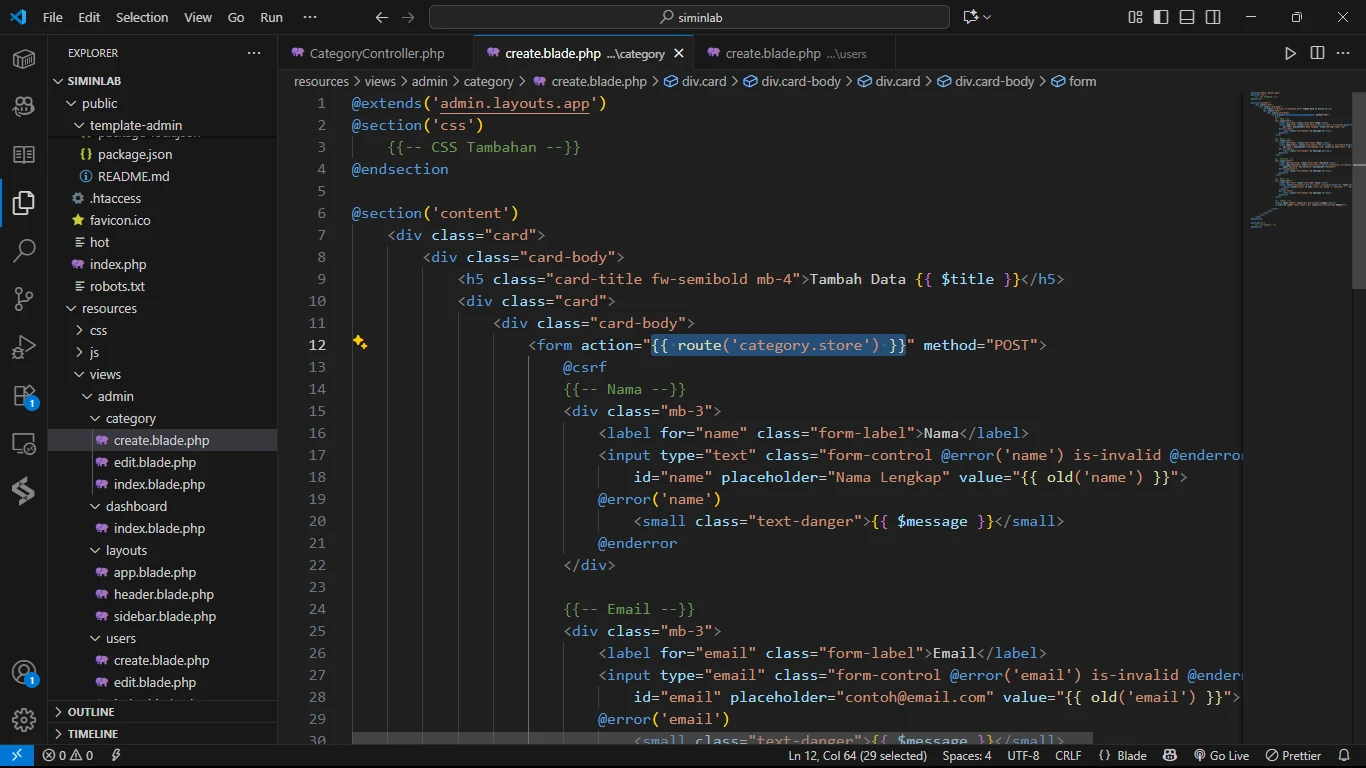Click the siminlab command search box
Image resolution: width=1366 pixels, height=768 pixels.
point(689,17)
